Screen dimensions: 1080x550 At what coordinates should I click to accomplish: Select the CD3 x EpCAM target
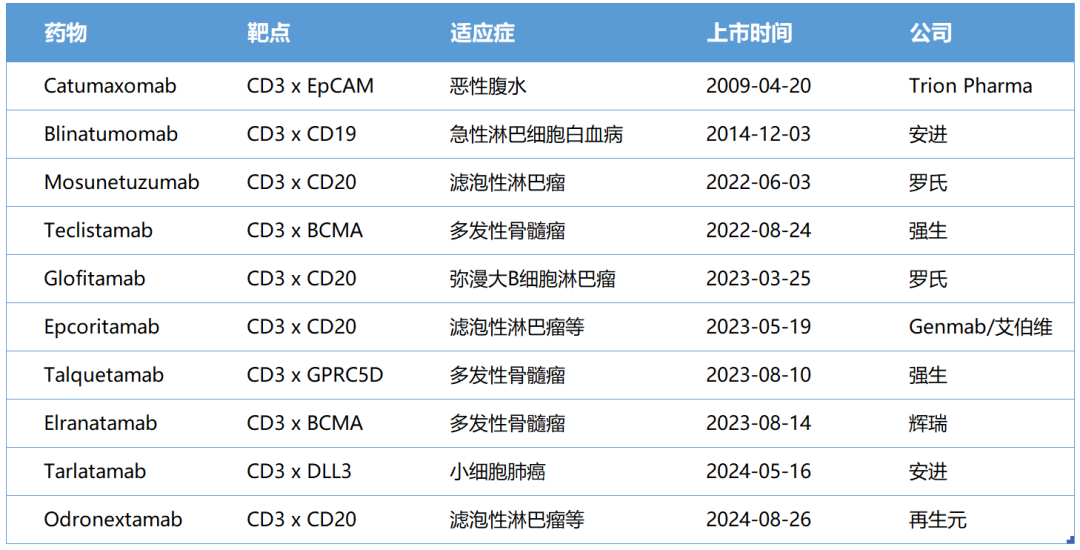click(310, 86)
